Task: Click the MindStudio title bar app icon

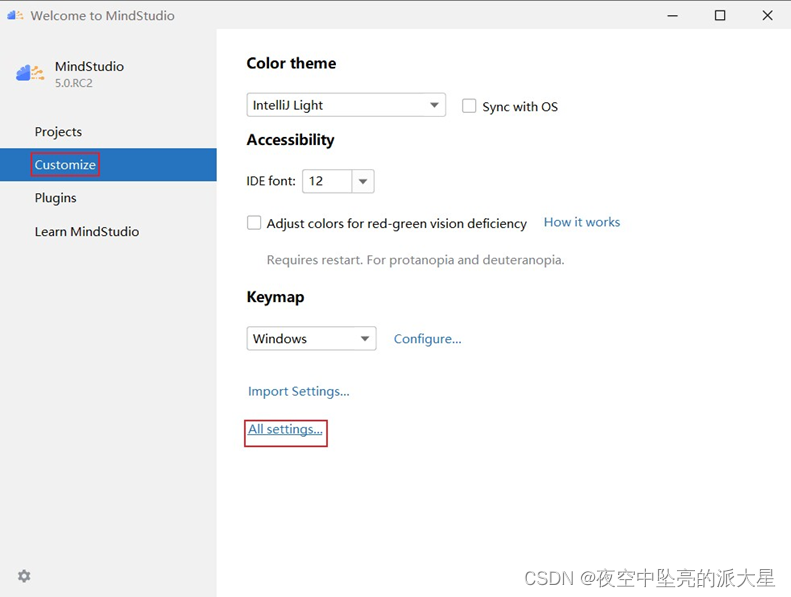Action: click(15, 15)
